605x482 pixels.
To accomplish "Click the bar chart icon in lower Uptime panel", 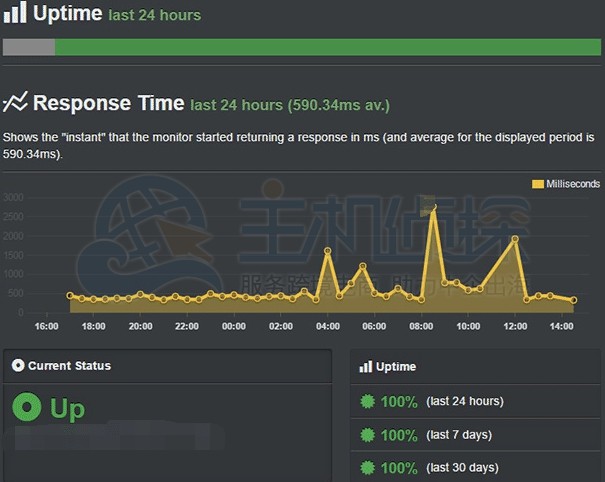I will pyautogui.click(x=366, y=367).
